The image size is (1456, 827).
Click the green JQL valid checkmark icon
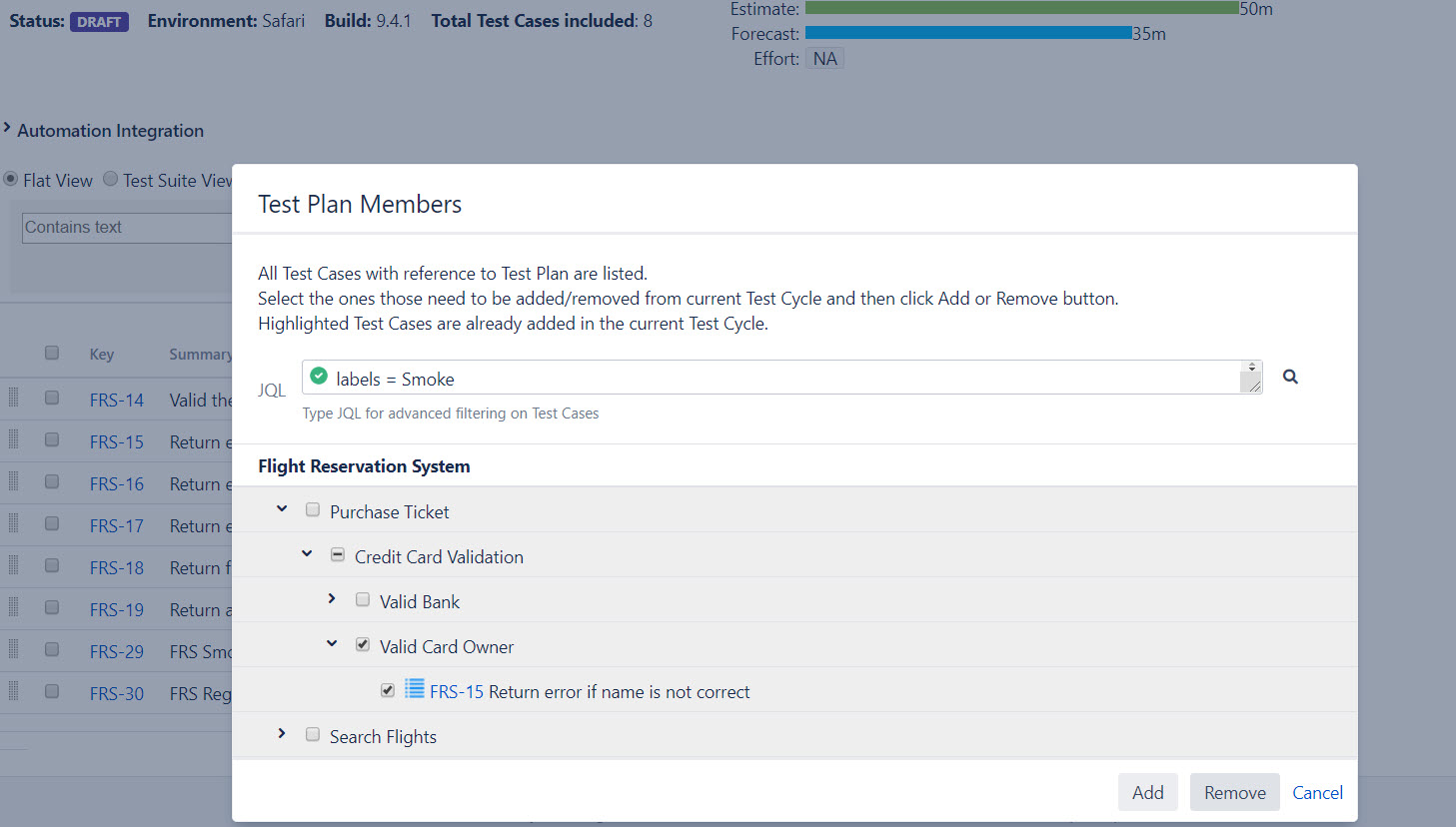coord(319,376)
